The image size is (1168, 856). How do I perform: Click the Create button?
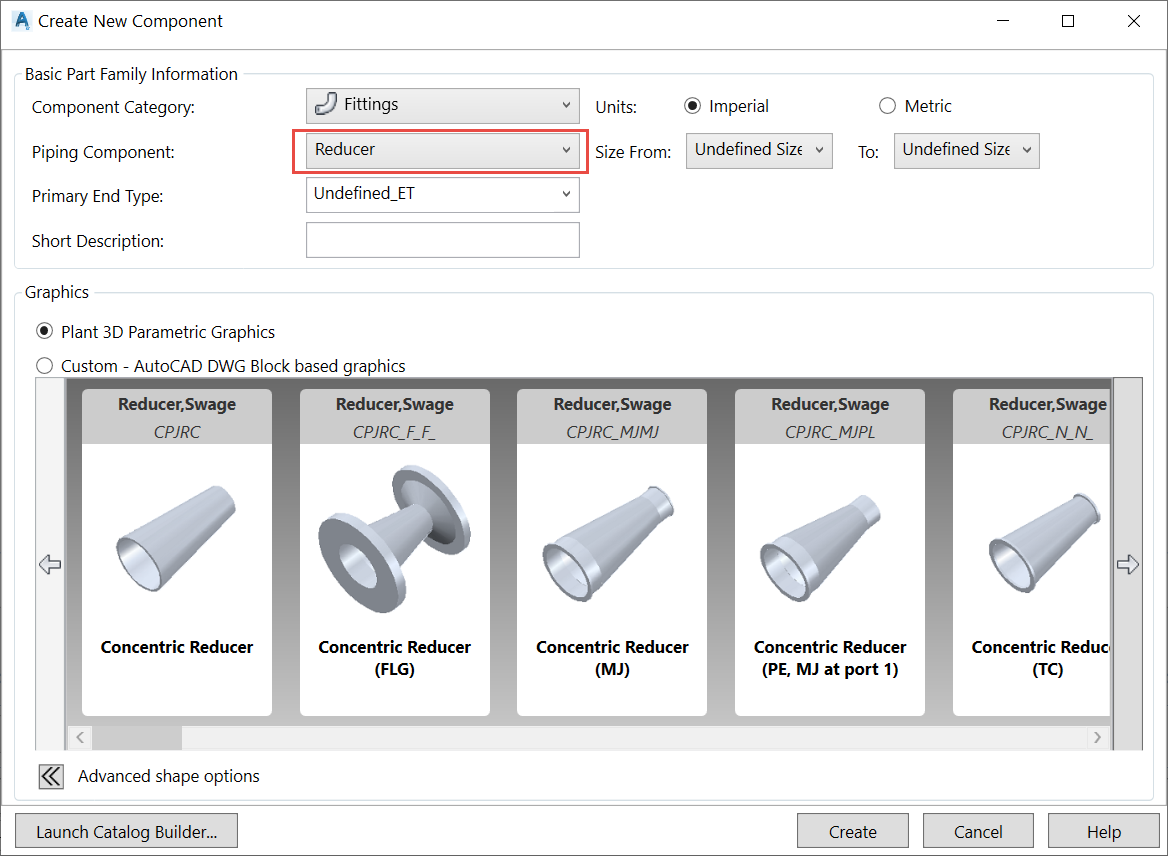pos(852,830)
